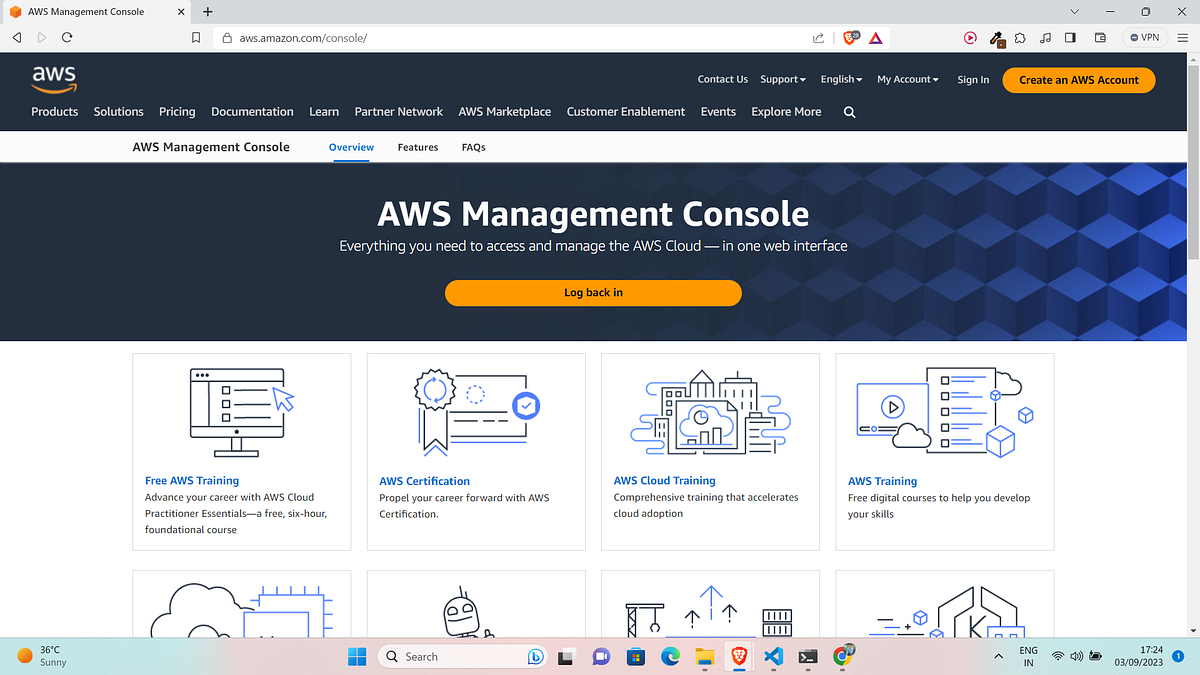Toggle Brave Shields for this site
Screen dimensions: 1200x675
click(847, 37)
